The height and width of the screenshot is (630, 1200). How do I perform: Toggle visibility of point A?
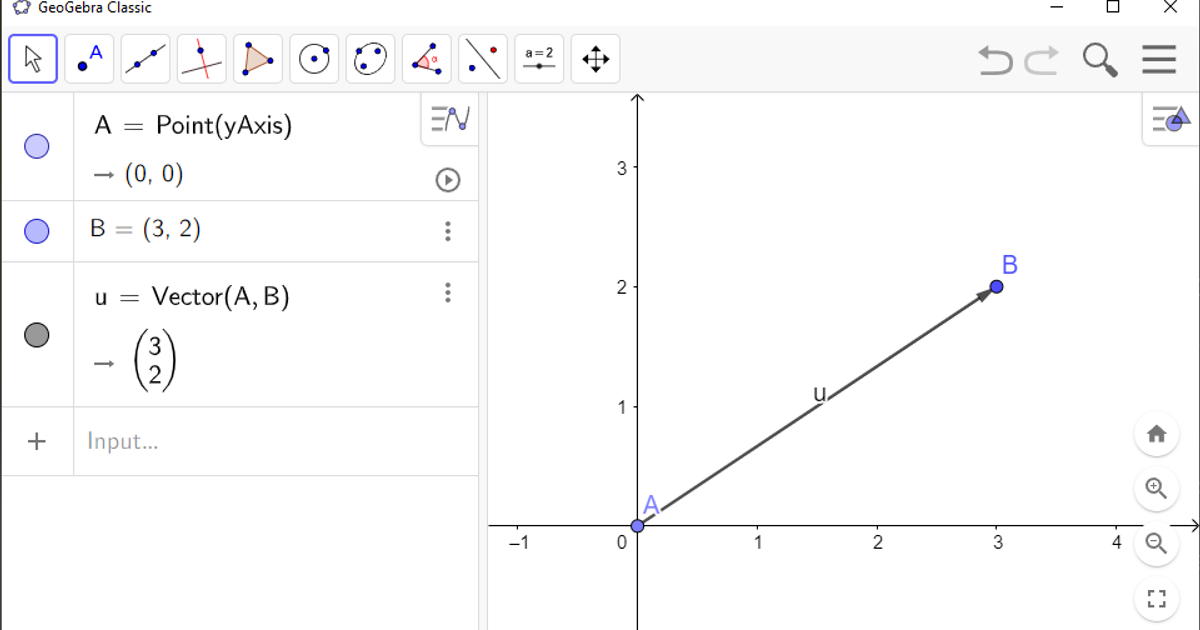[x=37, y=146]
